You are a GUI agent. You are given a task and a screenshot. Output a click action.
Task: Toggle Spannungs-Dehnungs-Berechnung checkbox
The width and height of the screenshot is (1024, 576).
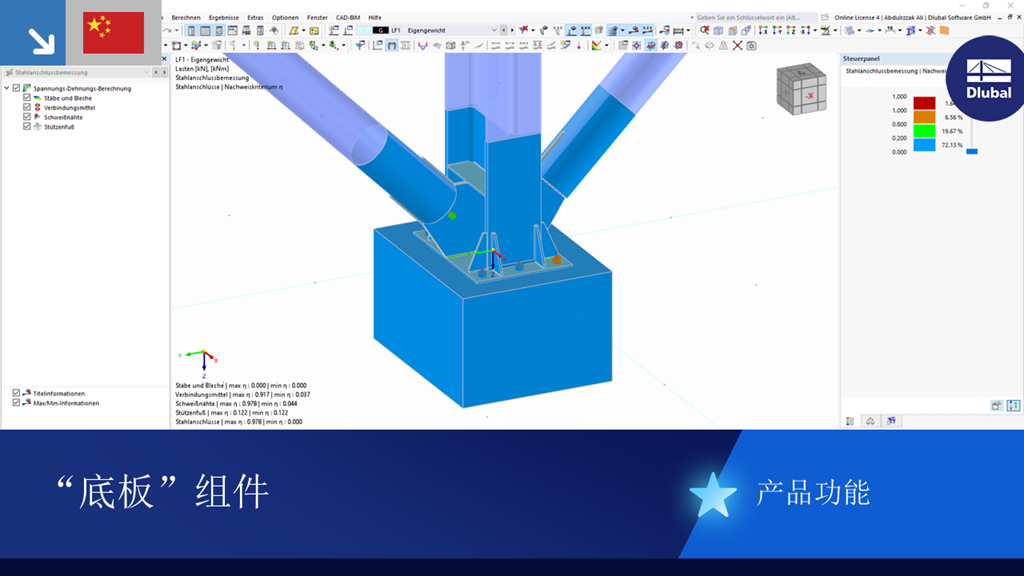[17, 88]
